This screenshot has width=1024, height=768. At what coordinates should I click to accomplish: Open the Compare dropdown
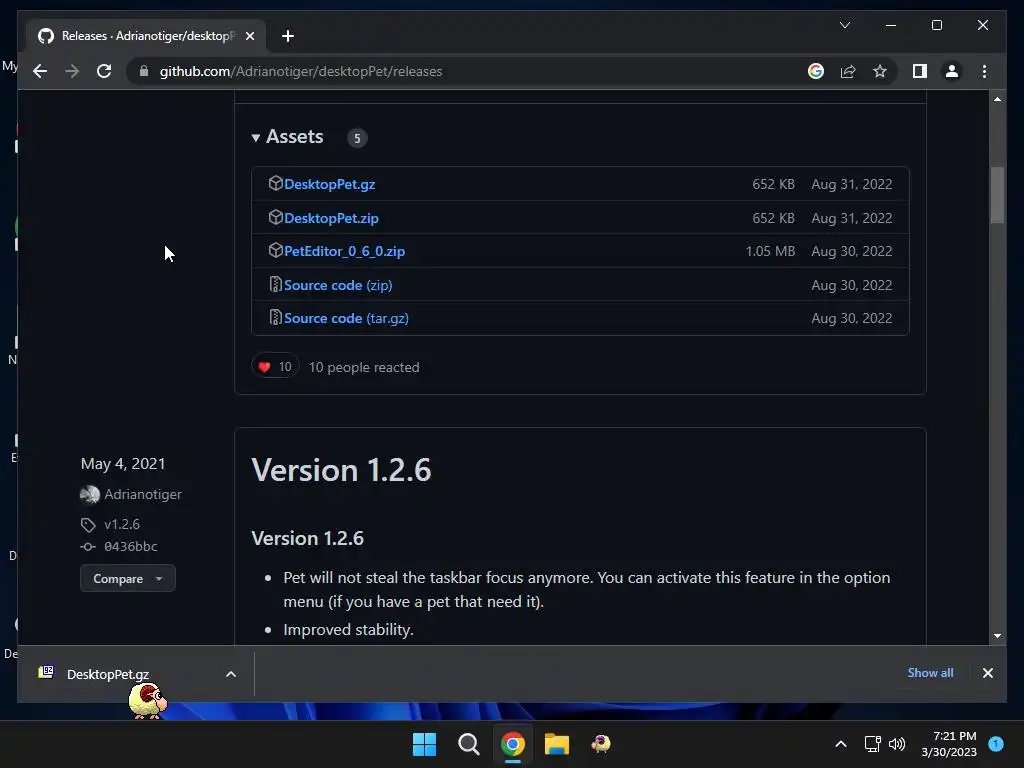(127, 579)
